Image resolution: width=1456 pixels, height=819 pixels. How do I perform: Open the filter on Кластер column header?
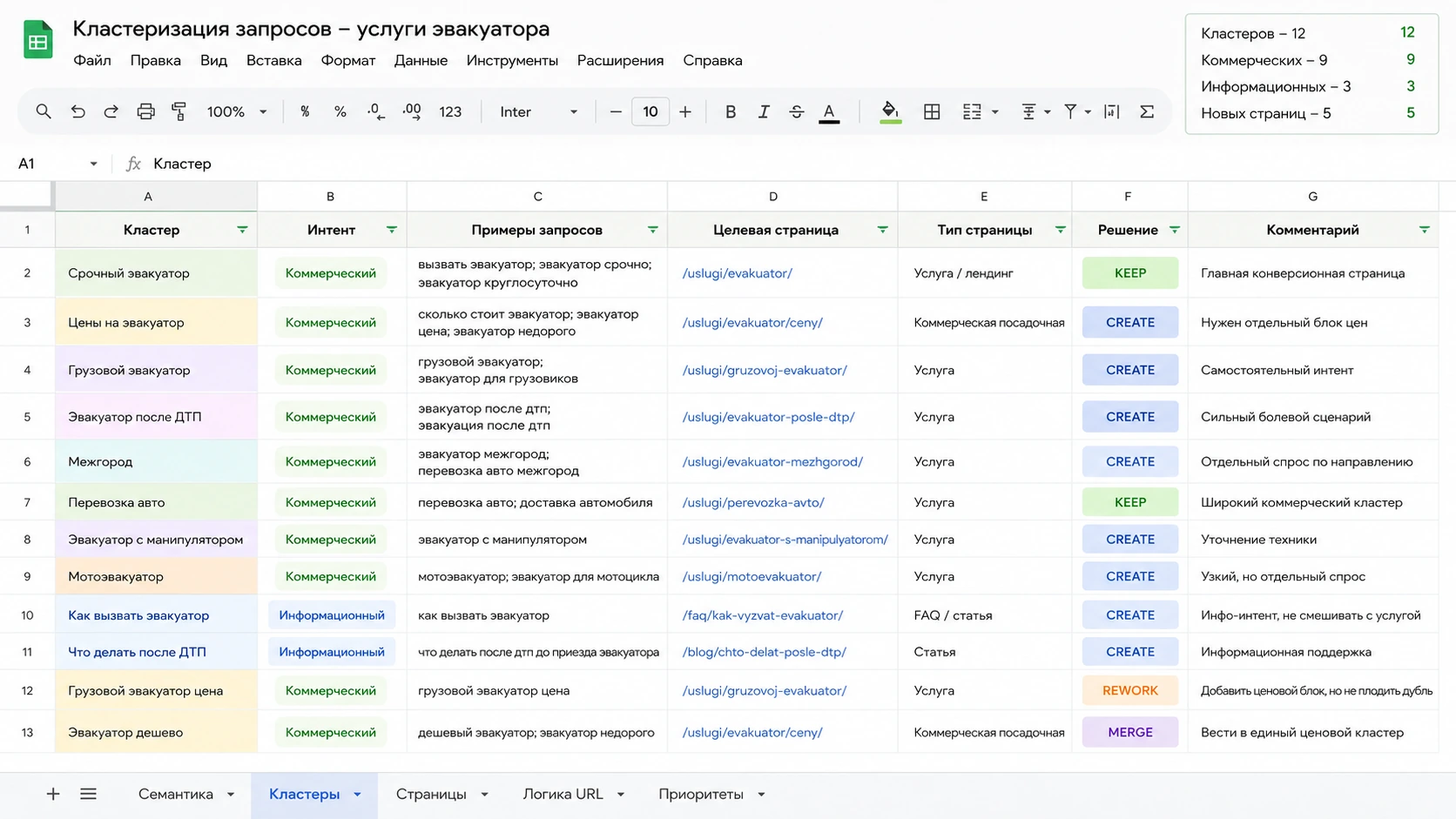tap(242, 230)
